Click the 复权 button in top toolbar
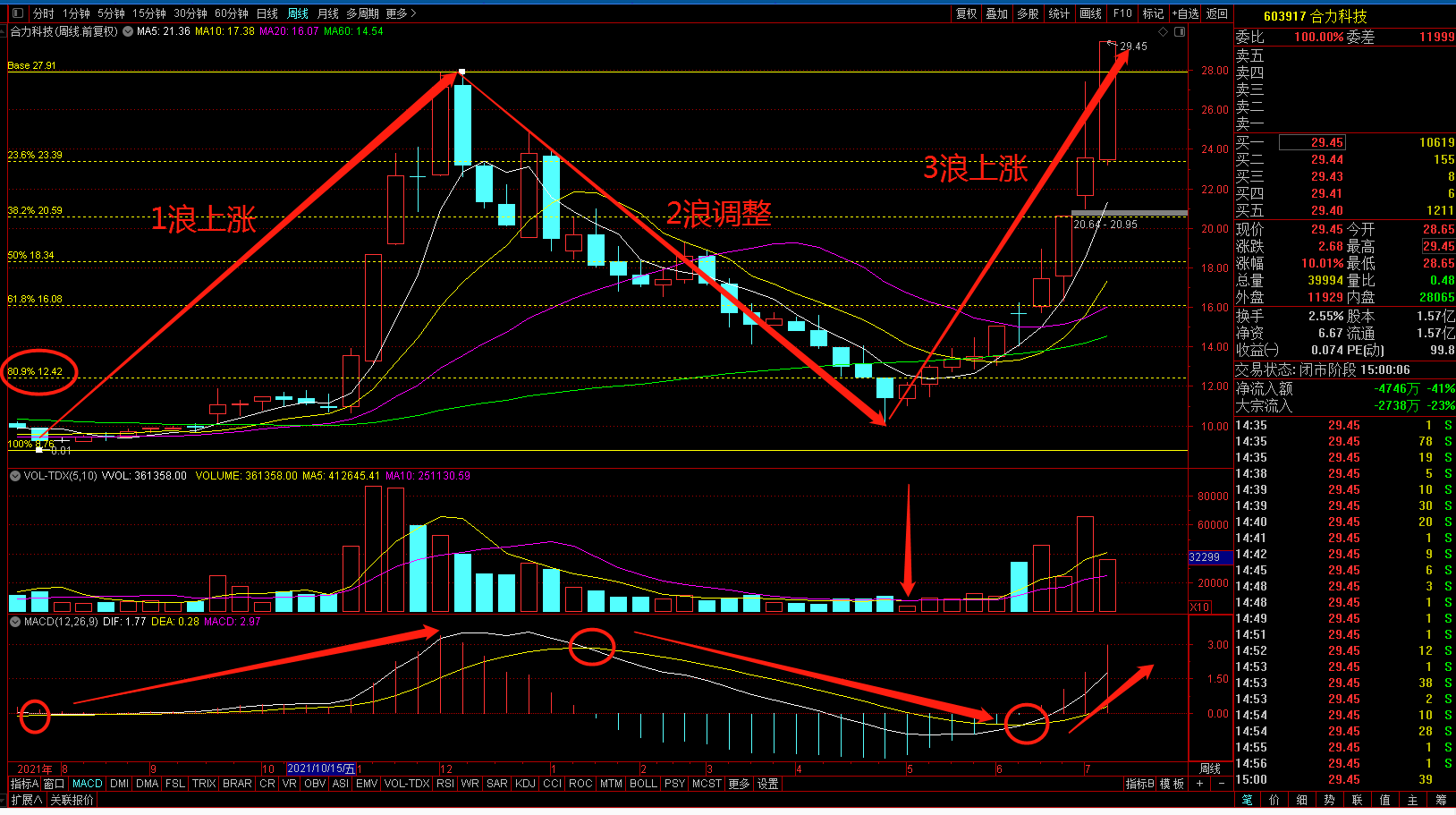The width and height of the screenshot is (1456, 815). click(967, 13)
